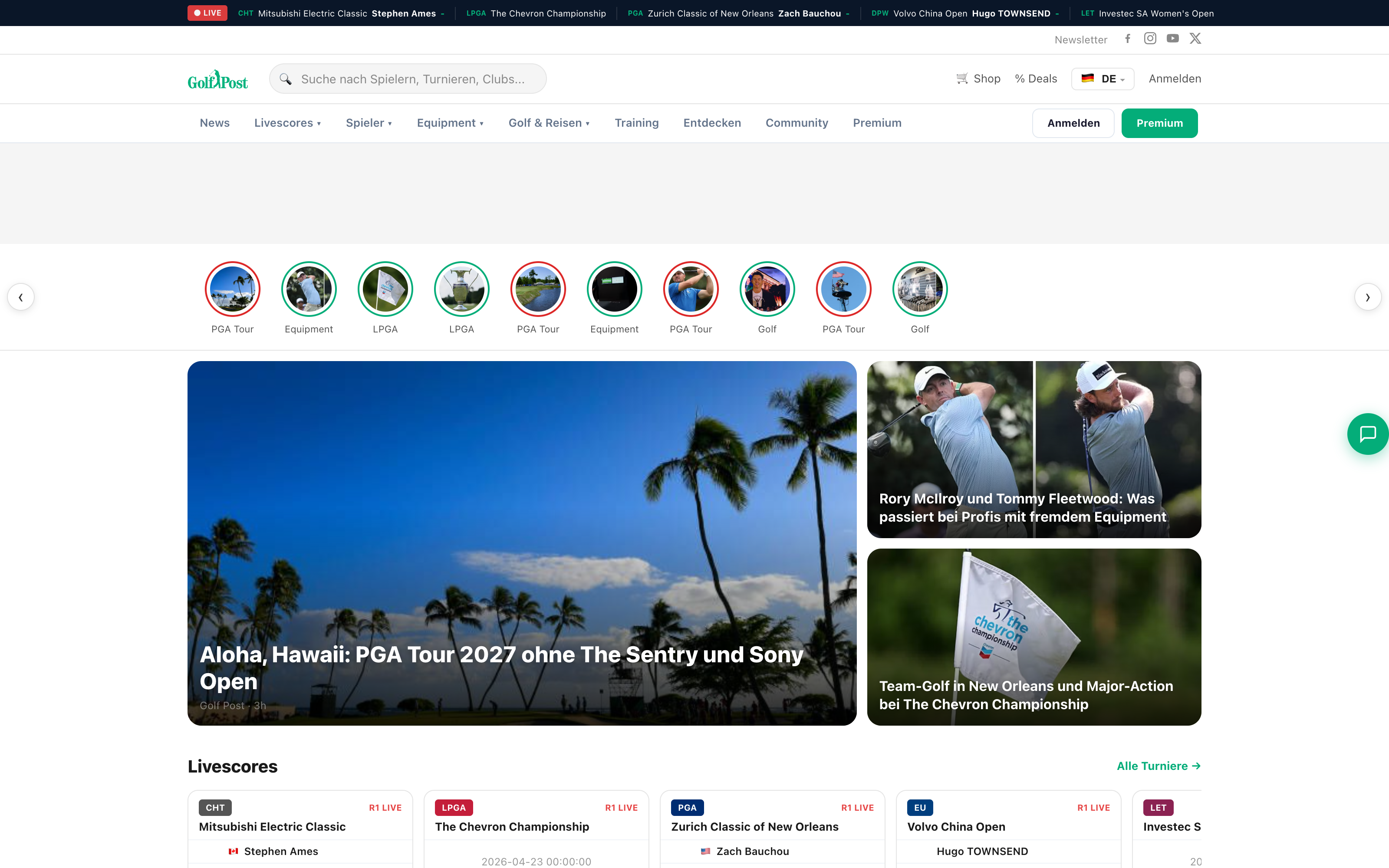Expand the Spieler menu
This screenshot has height=868, width=1389.
pos(369,123)
